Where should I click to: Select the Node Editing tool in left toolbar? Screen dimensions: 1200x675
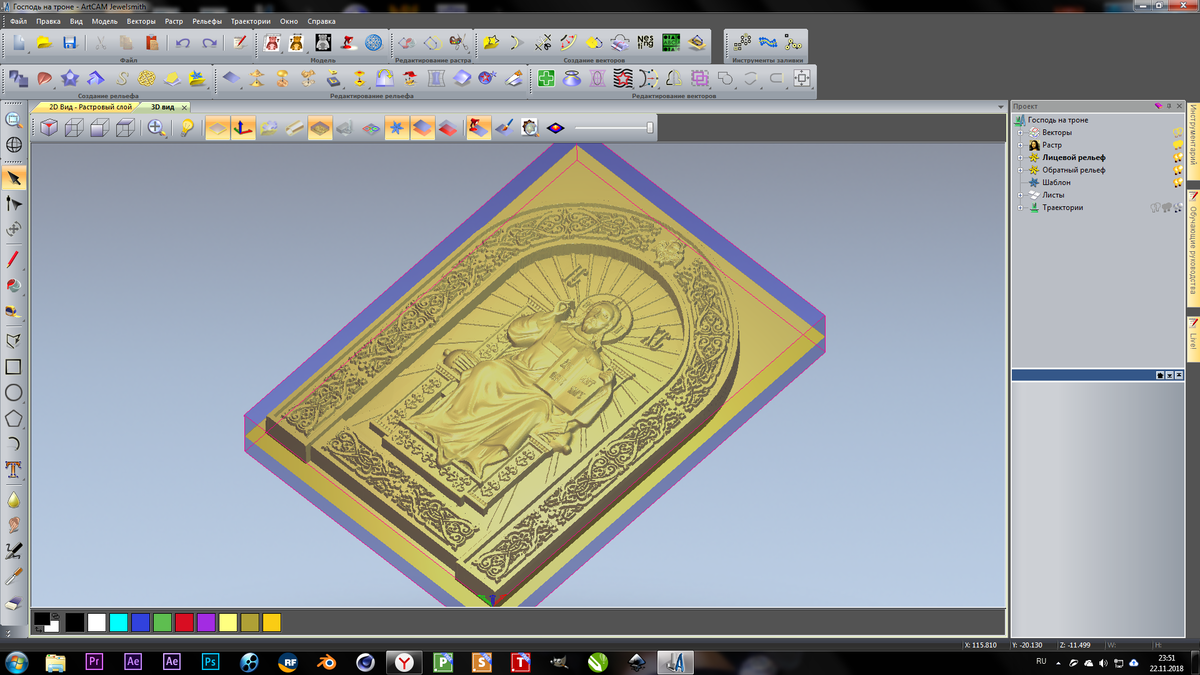[14, 203]
